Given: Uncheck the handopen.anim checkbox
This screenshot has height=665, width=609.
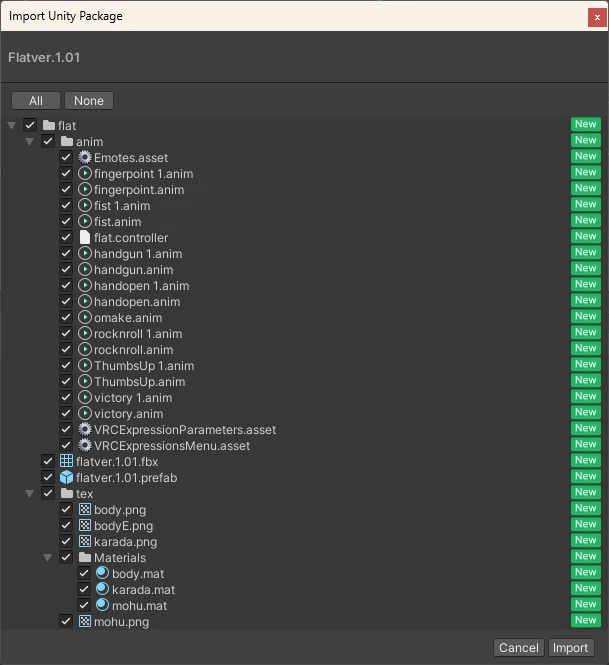Looking at the screenshot, I should click(66, 302).
